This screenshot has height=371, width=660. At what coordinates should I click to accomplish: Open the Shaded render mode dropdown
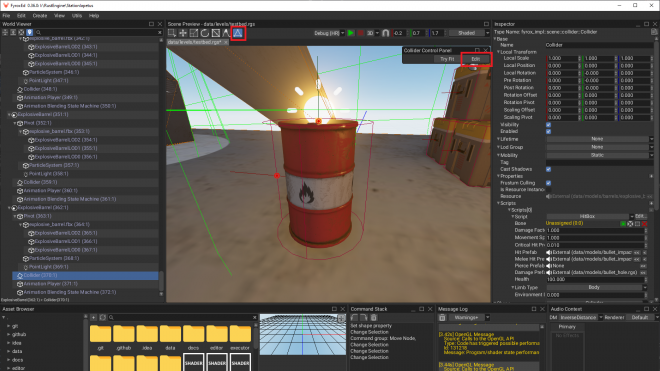[x=469, y=33]
